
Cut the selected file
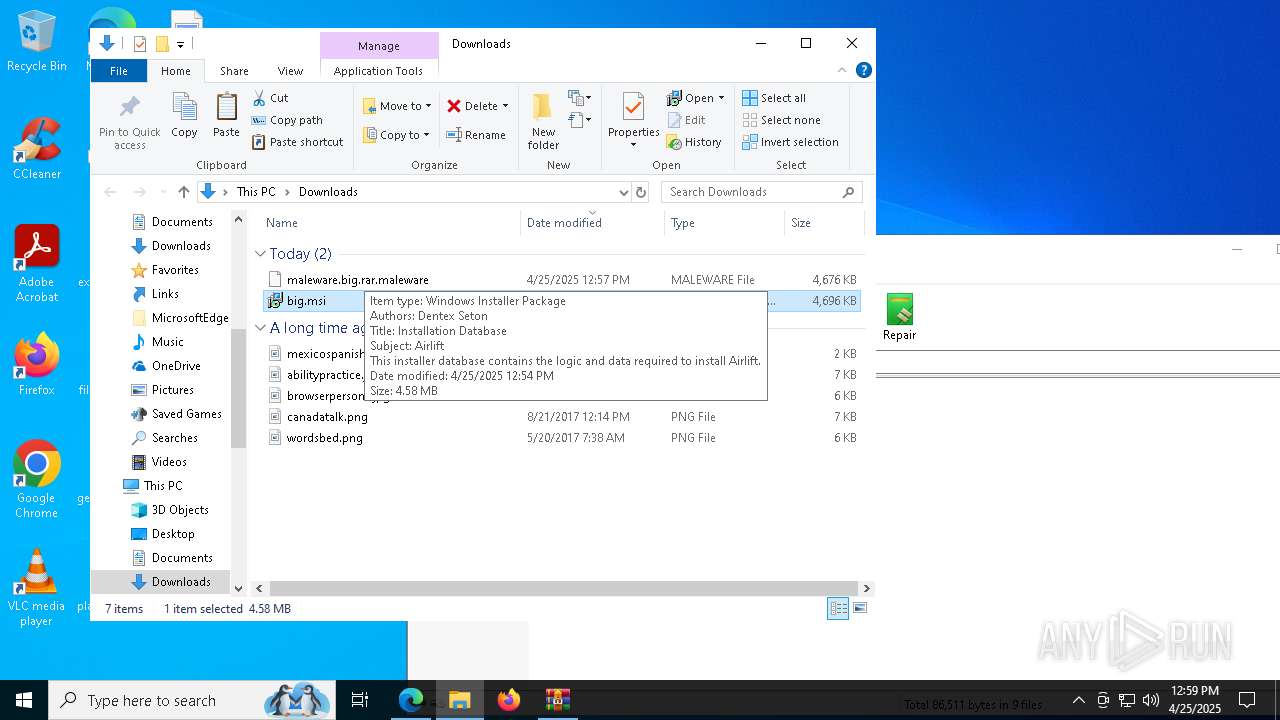click(270, 98)
